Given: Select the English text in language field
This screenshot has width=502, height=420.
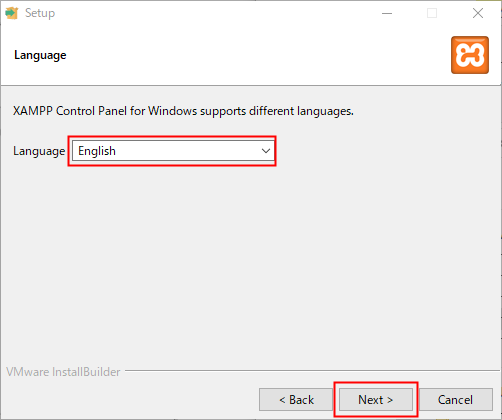Looking at the screenshot, I should click(x=97, y=151).
